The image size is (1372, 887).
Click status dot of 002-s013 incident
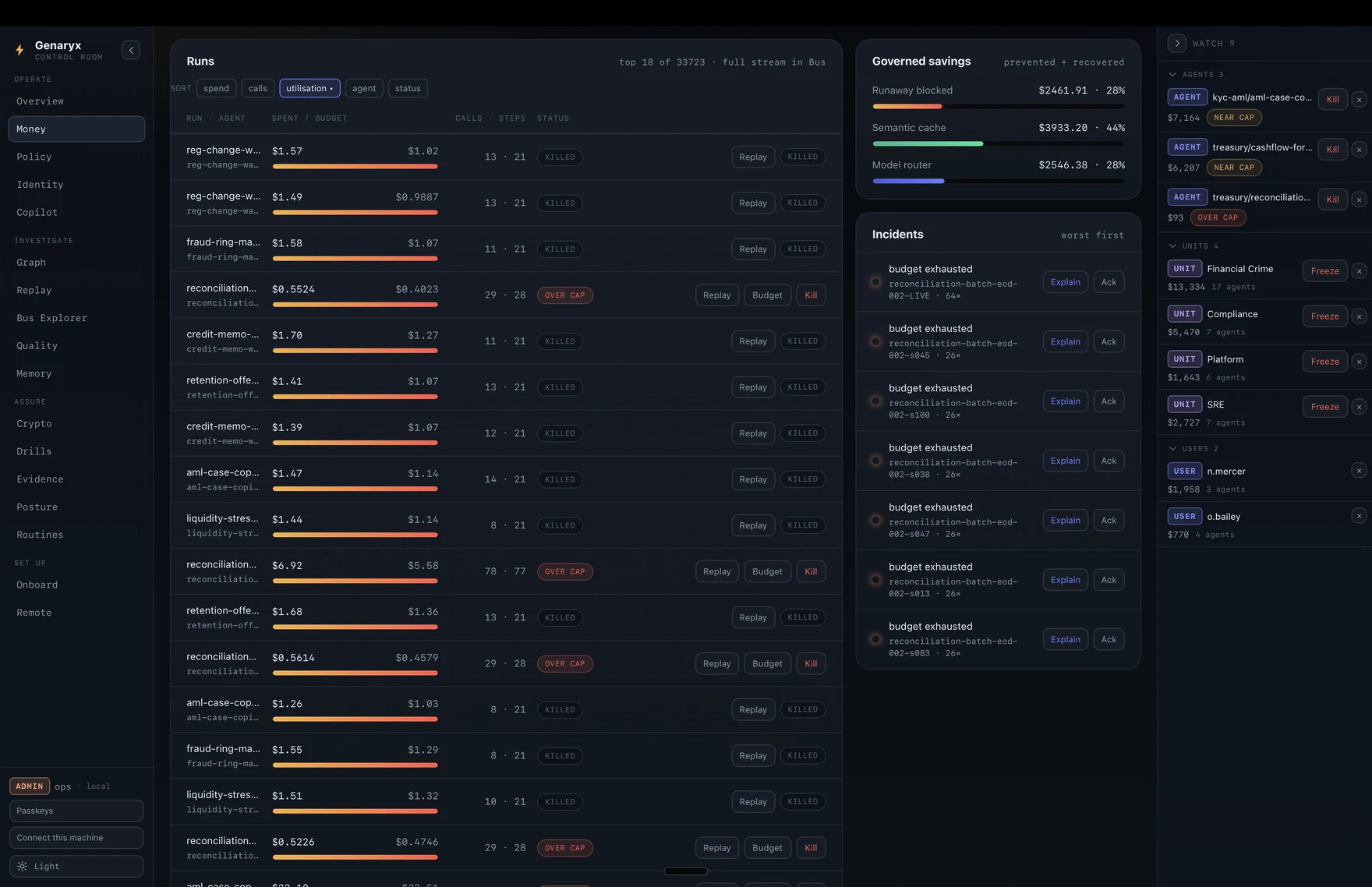click(875, 580)
